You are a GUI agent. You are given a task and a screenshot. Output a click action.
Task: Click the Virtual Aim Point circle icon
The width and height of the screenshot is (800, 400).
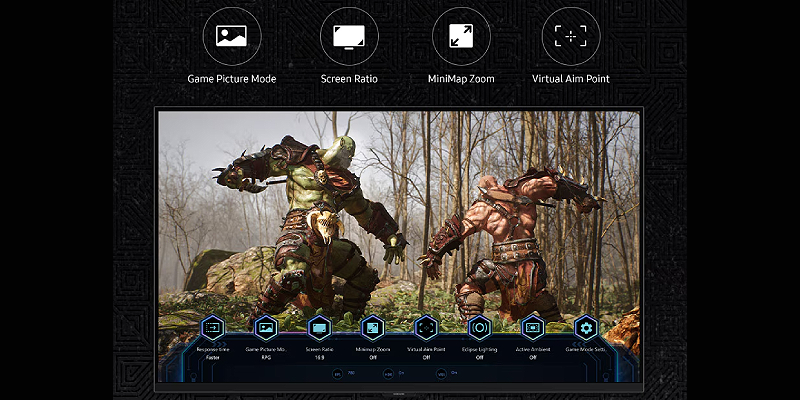[571, 37]
